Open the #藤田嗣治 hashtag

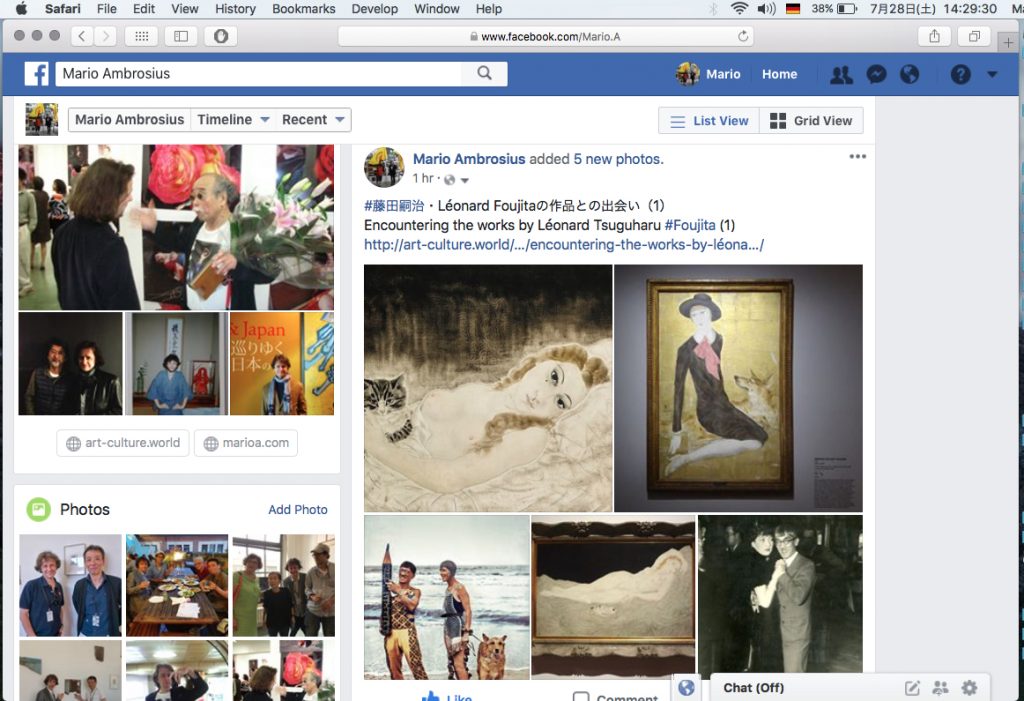click(x=394, y=206)
